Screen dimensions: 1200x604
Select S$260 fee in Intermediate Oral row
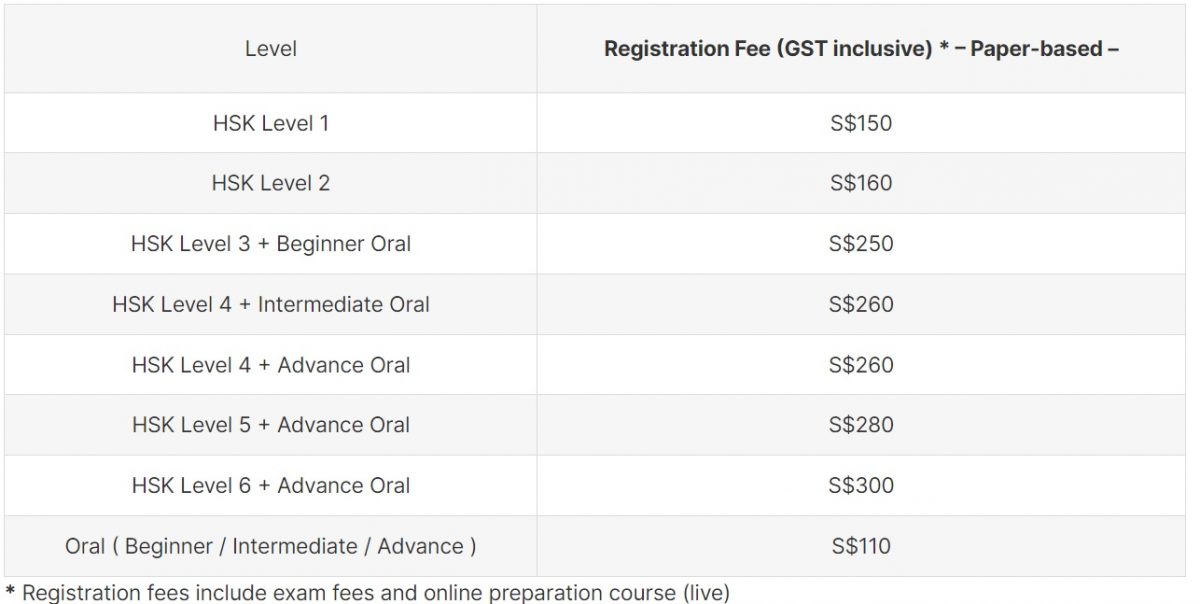coord(861,304)
